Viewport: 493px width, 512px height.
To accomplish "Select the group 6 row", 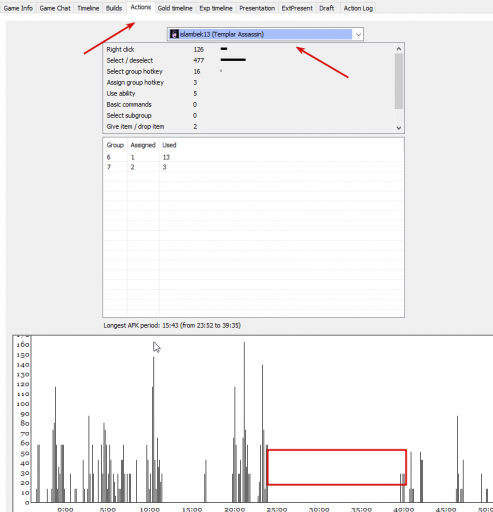I will [253, 157].
